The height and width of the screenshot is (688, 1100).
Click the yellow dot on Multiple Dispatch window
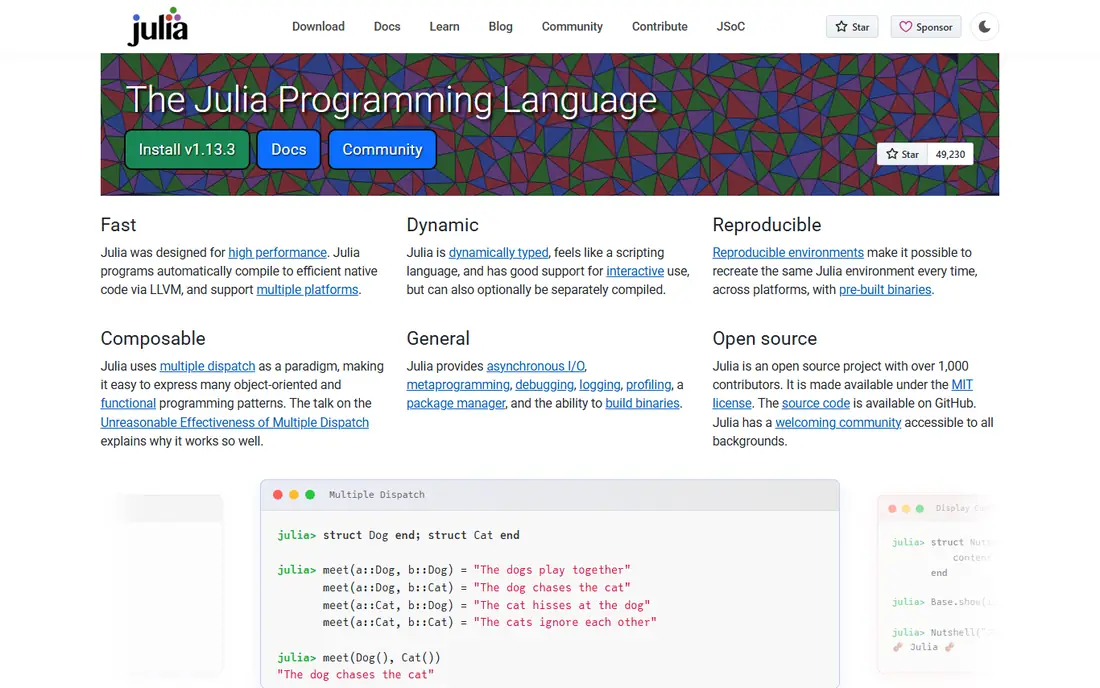(294, 494)
